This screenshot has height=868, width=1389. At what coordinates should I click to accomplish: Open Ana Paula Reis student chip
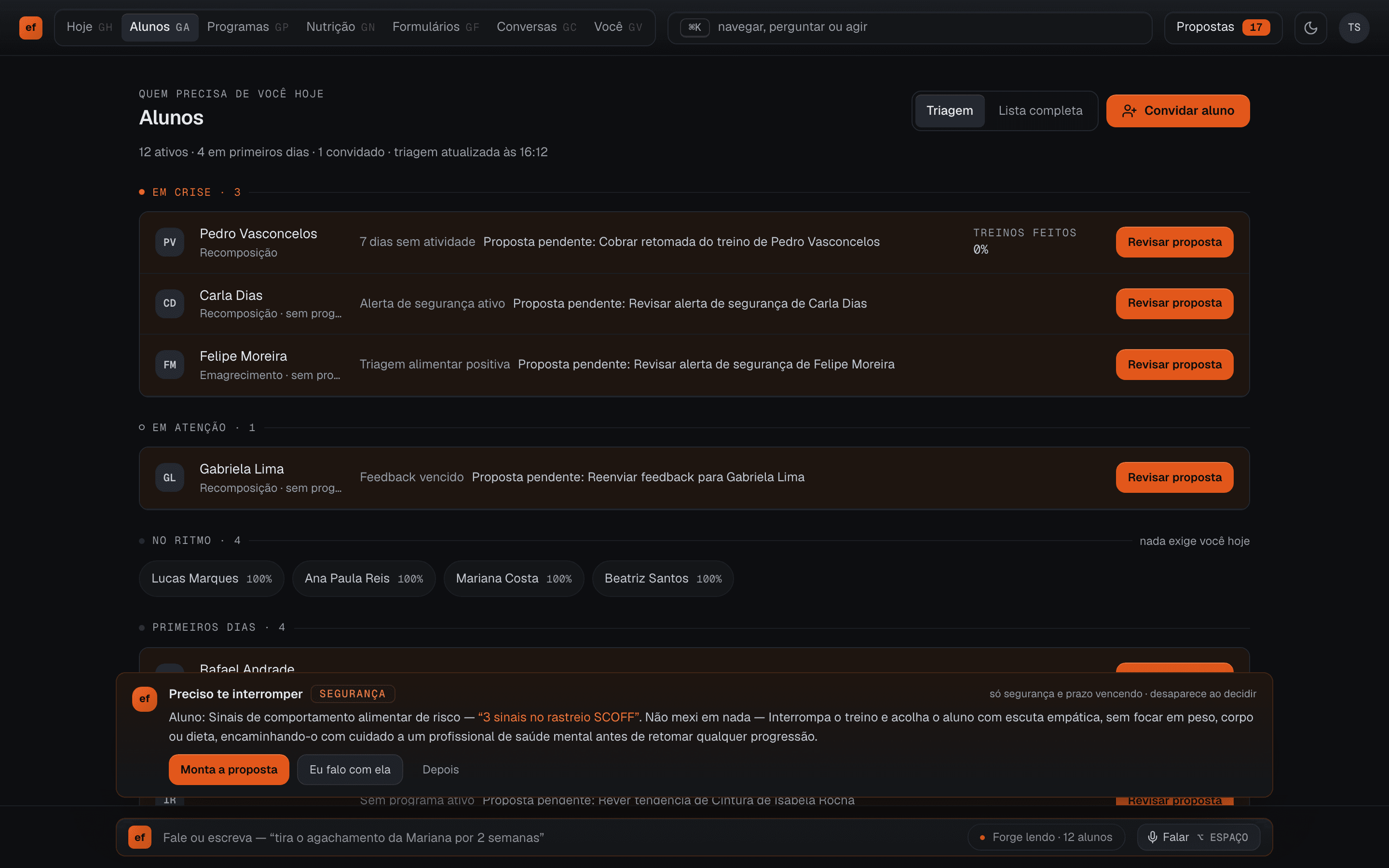tap(364, 579)
